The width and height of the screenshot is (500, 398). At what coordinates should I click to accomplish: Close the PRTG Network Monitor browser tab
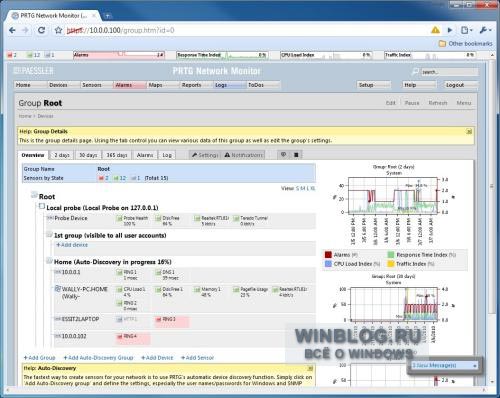click(x=94, y=16)
